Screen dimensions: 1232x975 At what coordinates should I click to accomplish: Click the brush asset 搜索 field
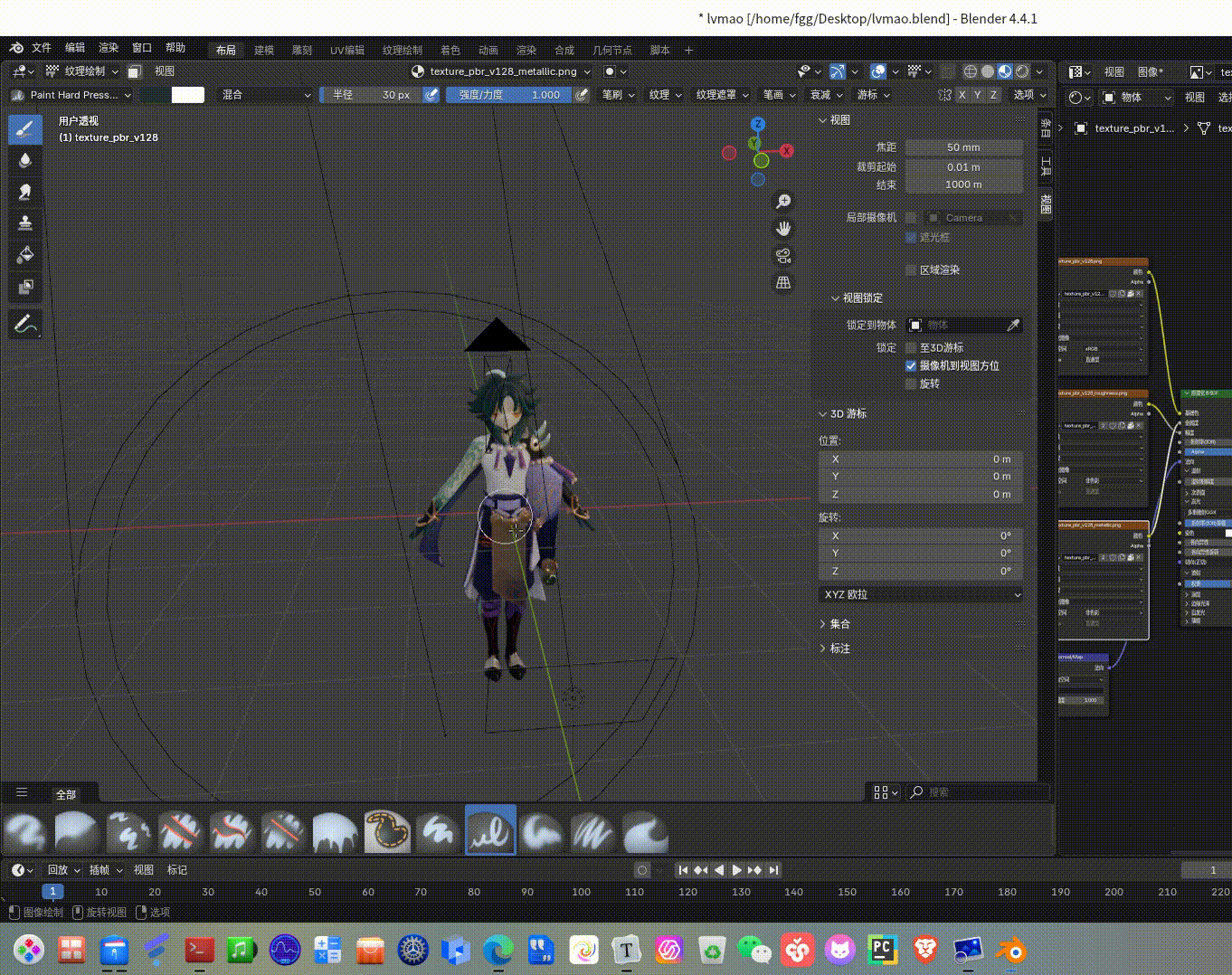(x=978, y=792)
